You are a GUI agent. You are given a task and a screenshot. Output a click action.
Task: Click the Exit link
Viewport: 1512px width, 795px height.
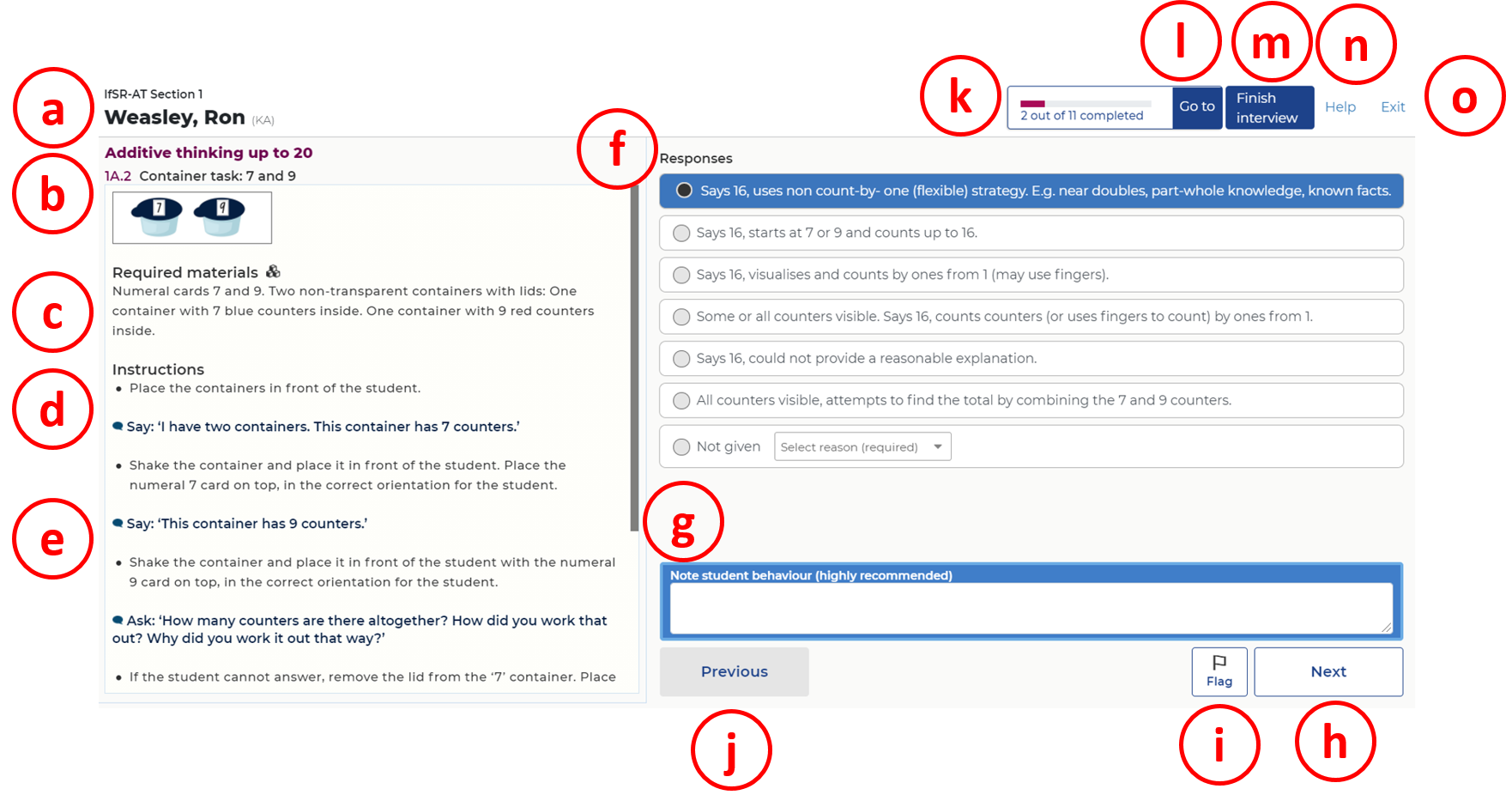click(1393, 107)
